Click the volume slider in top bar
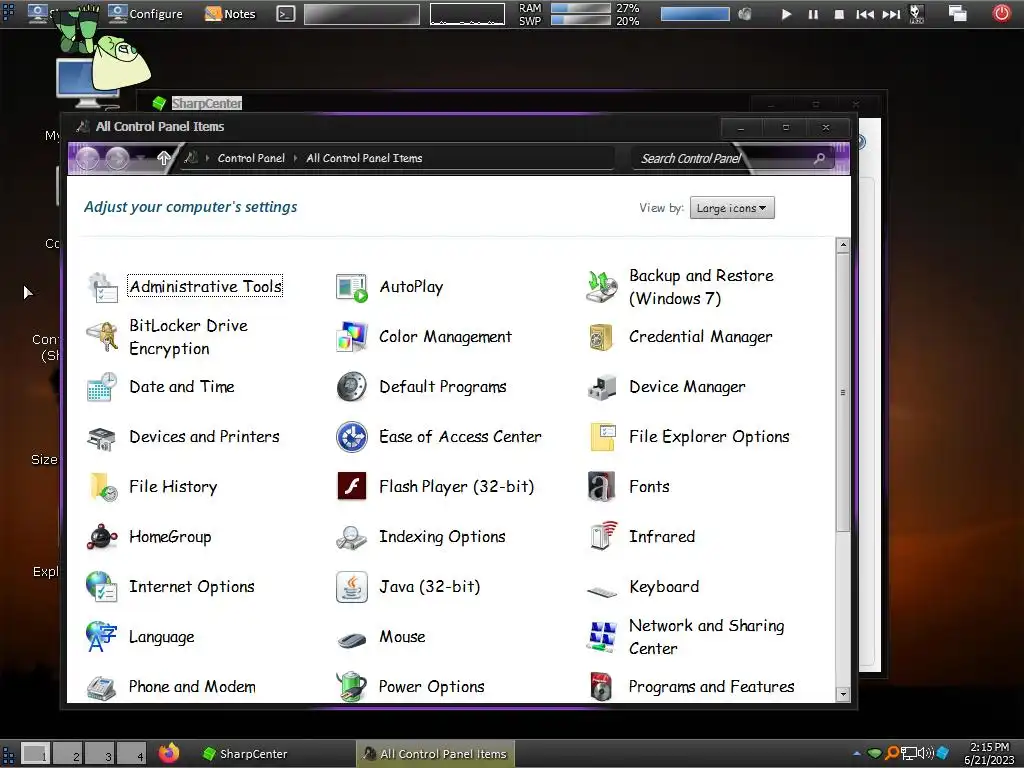Image resolution: width=1024 pixels, height=768 pixels. (695, 14)
